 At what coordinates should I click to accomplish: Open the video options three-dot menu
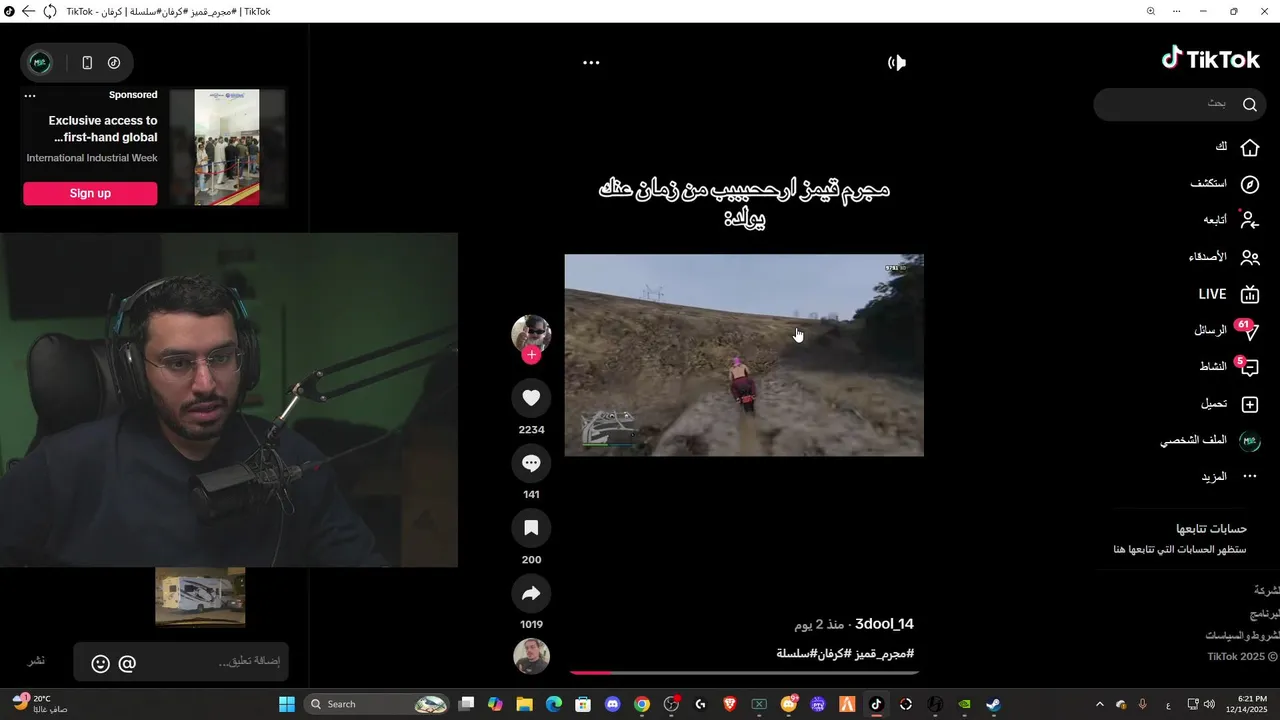(591, 63)
